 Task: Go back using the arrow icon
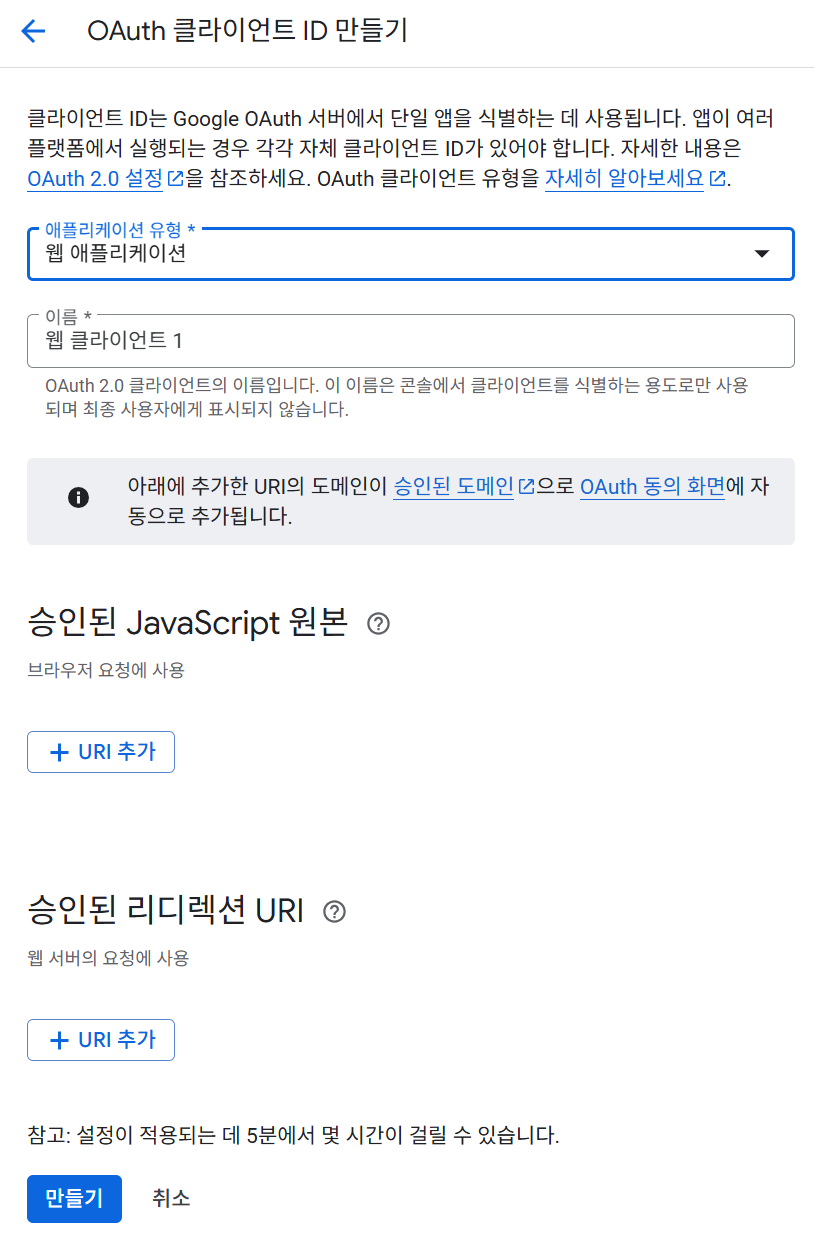[33, 31]
